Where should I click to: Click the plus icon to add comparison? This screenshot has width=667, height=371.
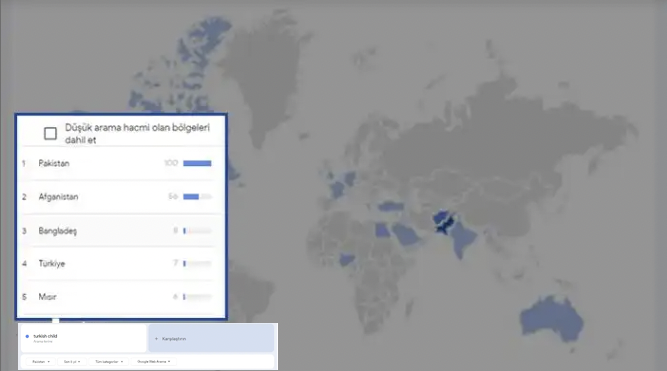pos(156,339)
